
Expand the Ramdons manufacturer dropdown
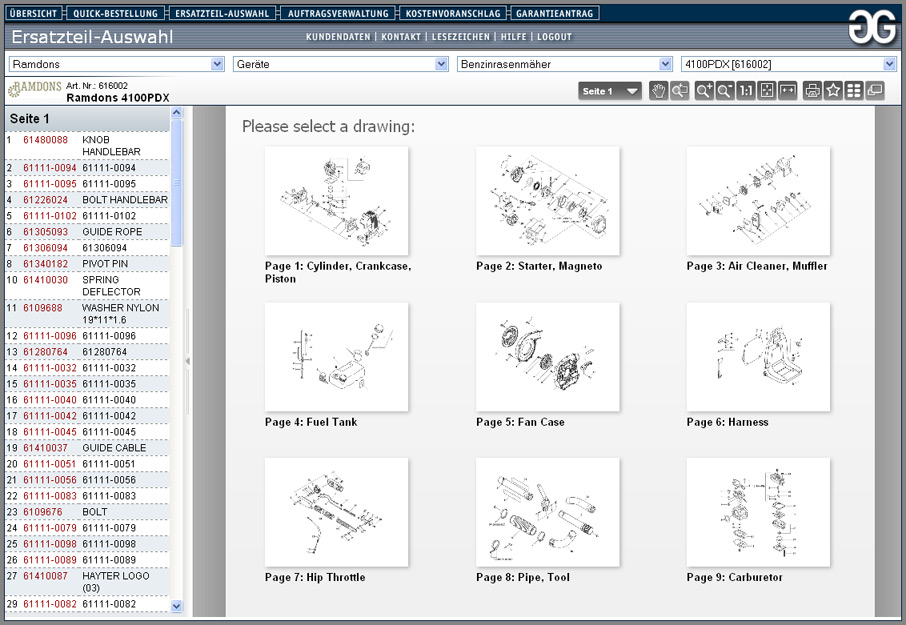(217, 64)
